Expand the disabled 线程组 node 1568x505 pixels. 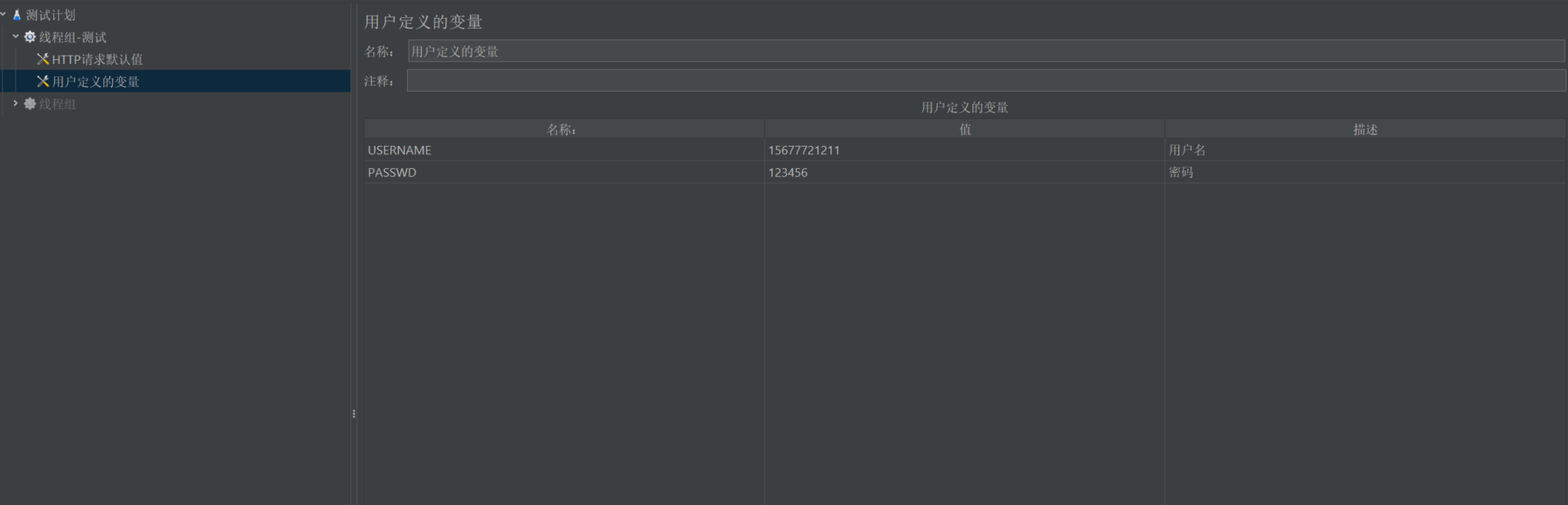(16, 103)
